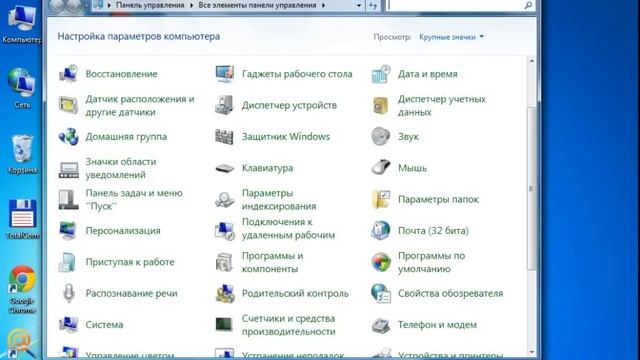Click the Почта (32 бита) icon
The height and width of the screenshot is (360, 640).
coord(381,231)
